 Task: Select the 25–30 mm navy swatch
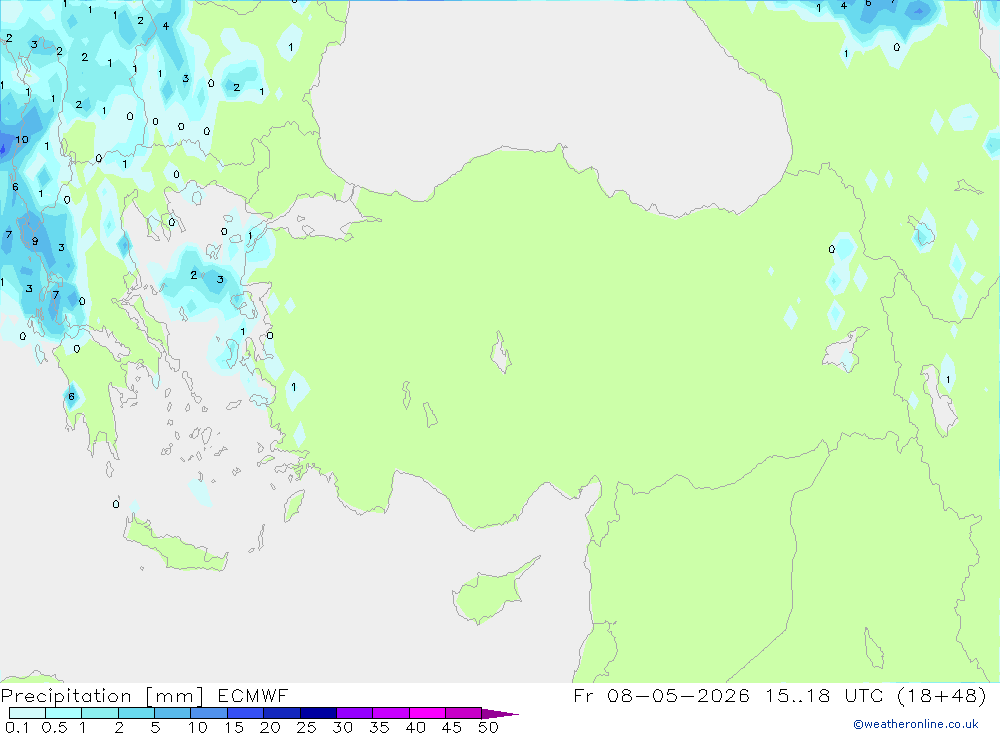(318, 713)
